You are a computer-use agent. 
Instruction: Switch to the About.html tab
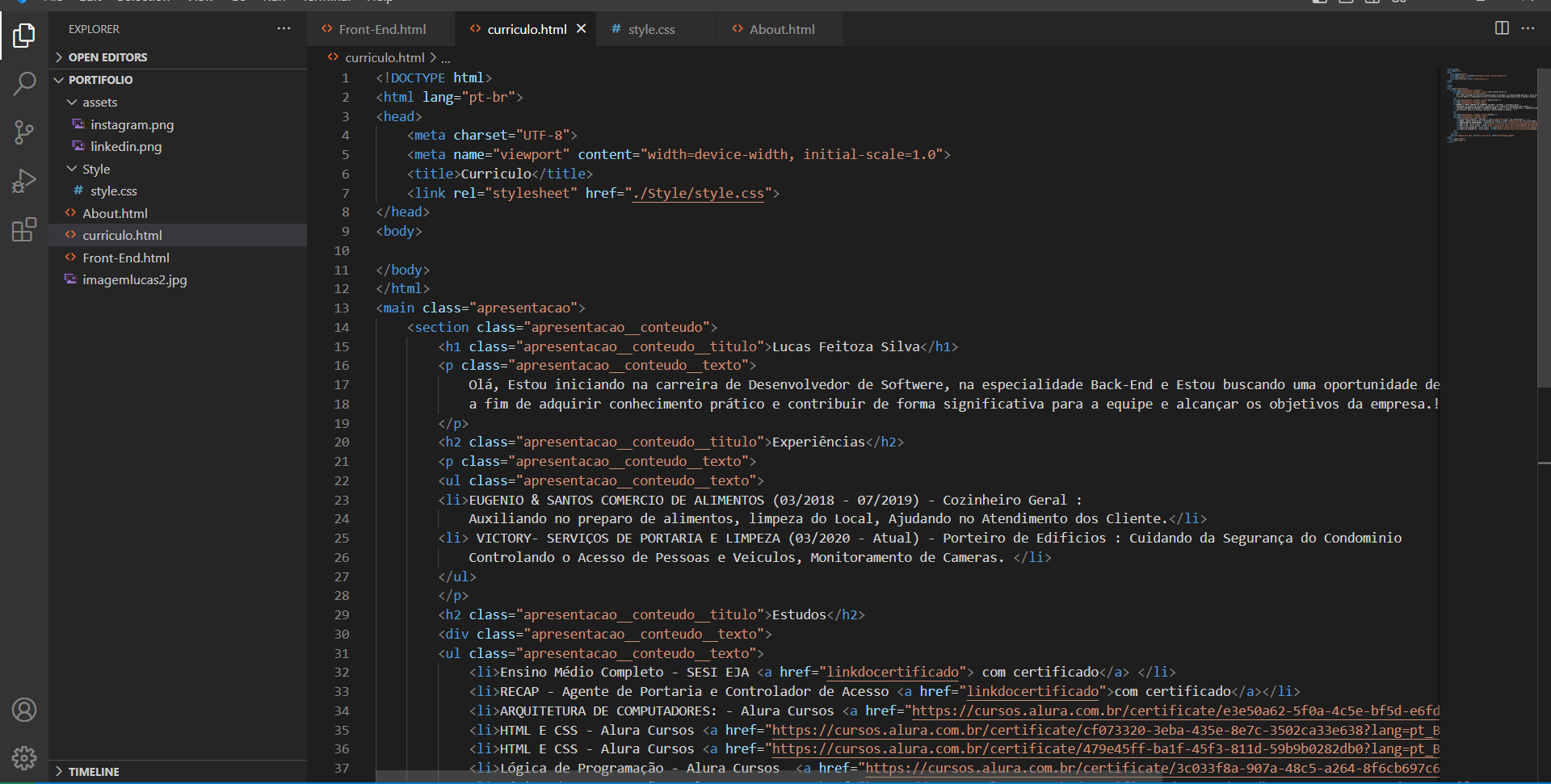(781, 29)
